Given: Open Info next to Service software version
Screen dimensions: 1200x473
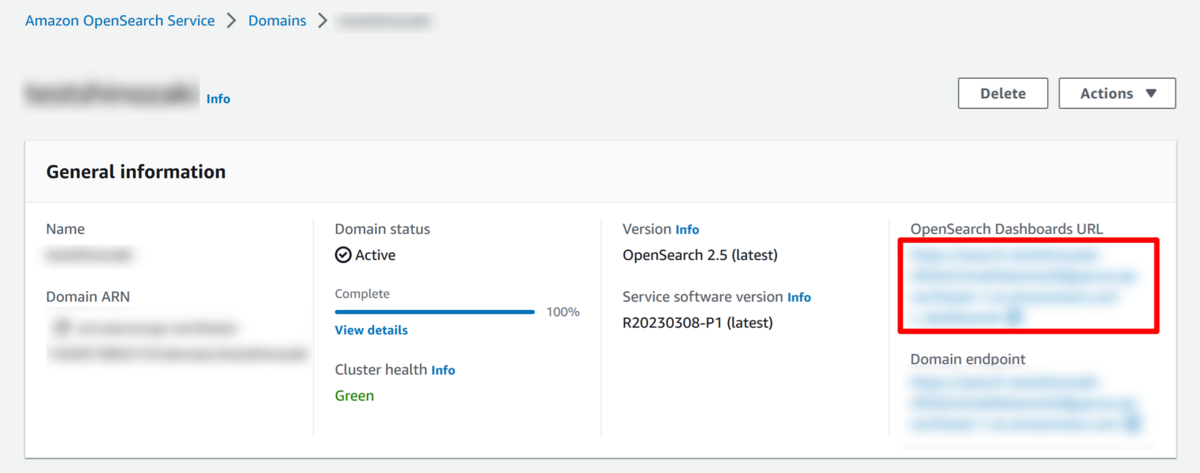Looking at the screenshot, I should click(x=799, y=297).
